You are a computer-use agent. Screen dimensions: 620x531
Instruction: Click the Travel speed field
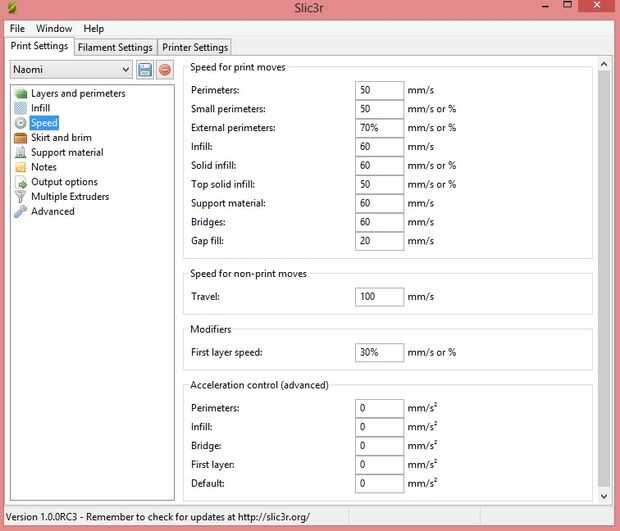pos(379,297)
